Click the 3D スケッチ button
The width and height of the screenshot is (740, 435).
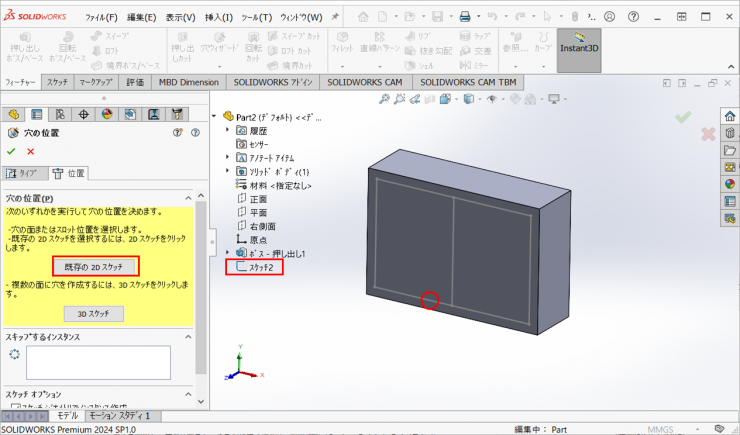(94, 314)
